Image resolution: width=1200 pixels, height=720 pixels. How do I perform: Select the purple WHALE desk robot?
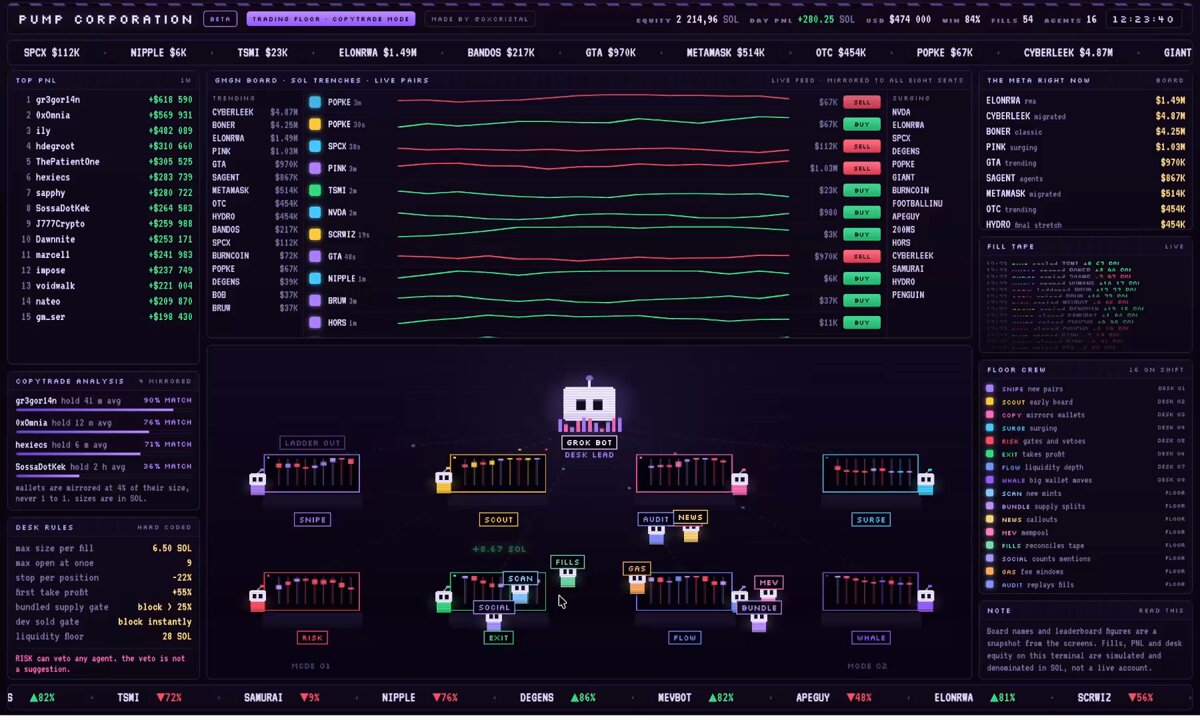(926, 600)
